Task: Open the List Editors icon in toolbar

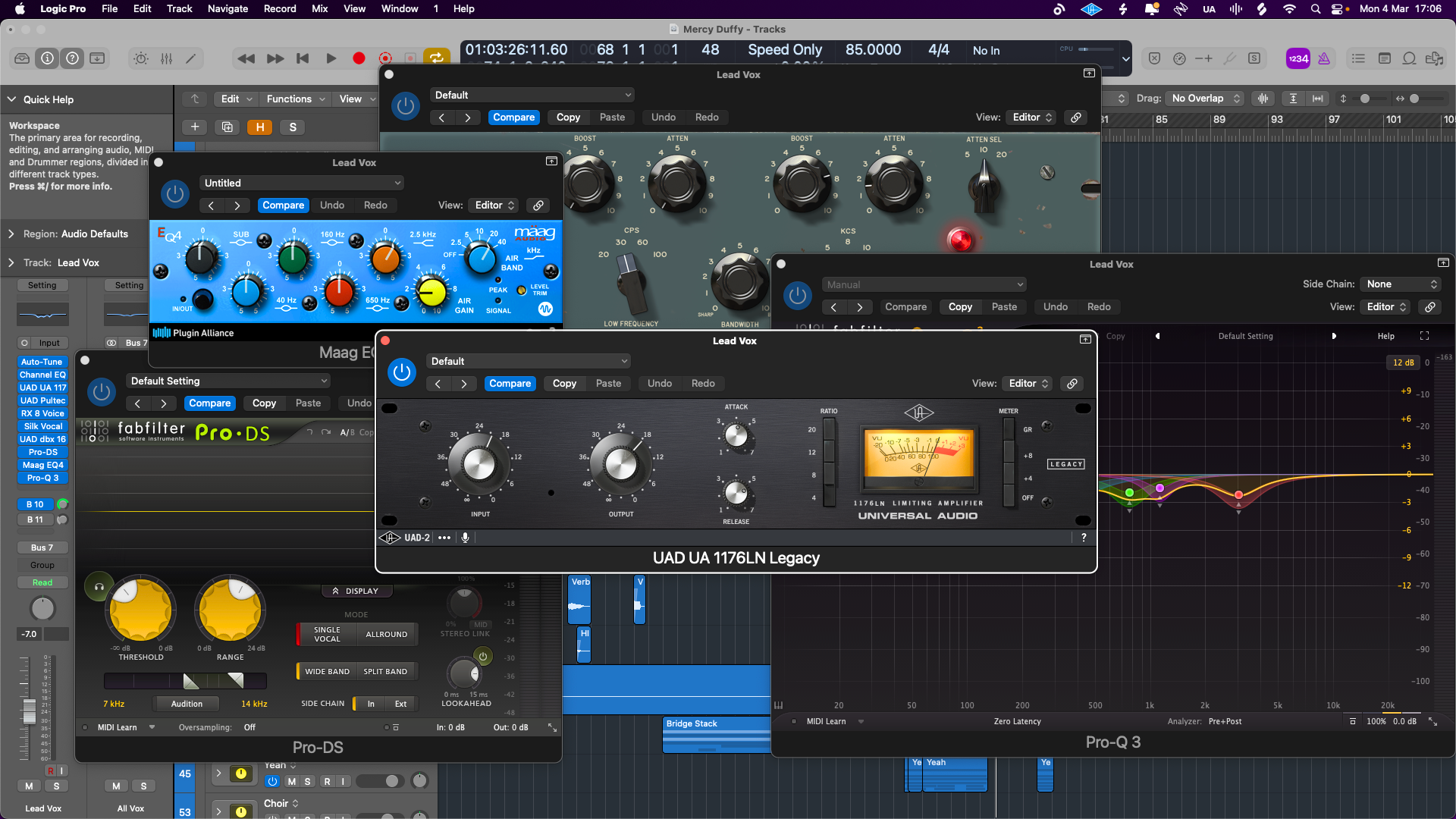Action: [x=1358, y=58]
